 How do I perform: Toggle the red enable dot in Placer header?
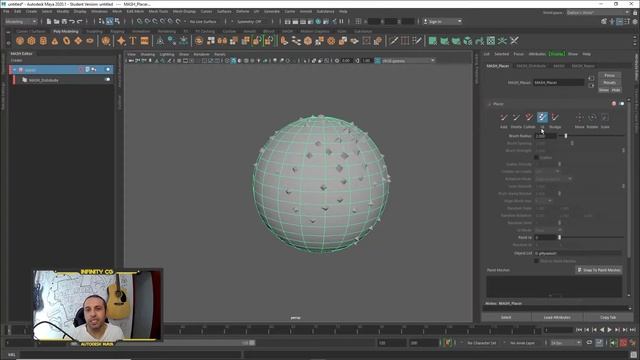click(614, 104)
